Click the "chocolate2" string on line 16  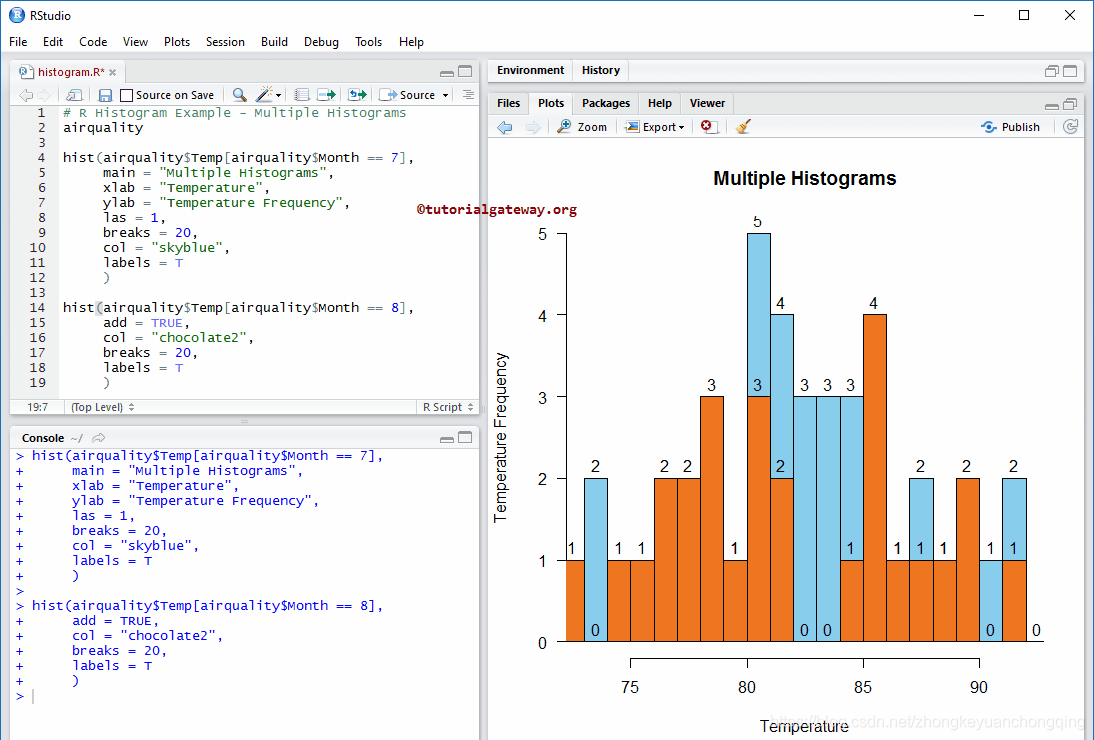(x=199, y=338)
